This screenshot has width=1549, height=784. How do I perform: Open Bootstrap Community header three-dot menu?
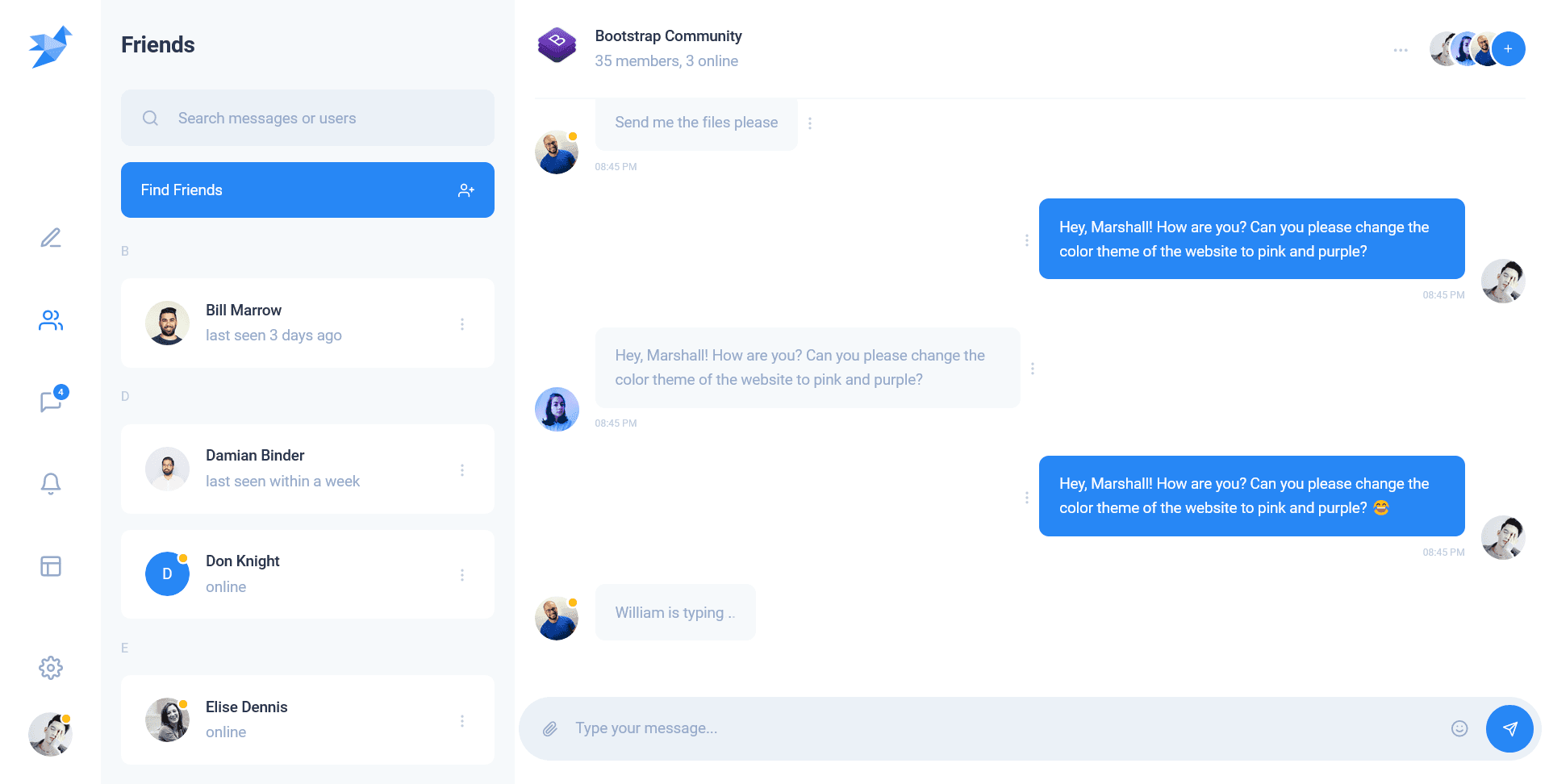click(x=1401, y=50)
